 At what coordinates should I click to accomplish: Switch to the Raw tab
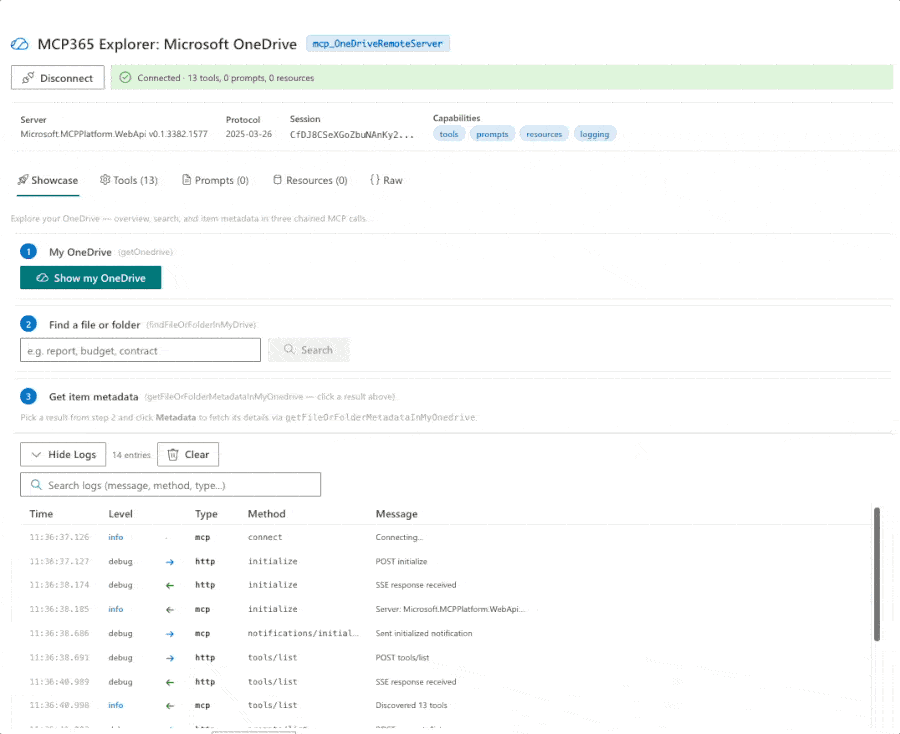click(385, 180)
